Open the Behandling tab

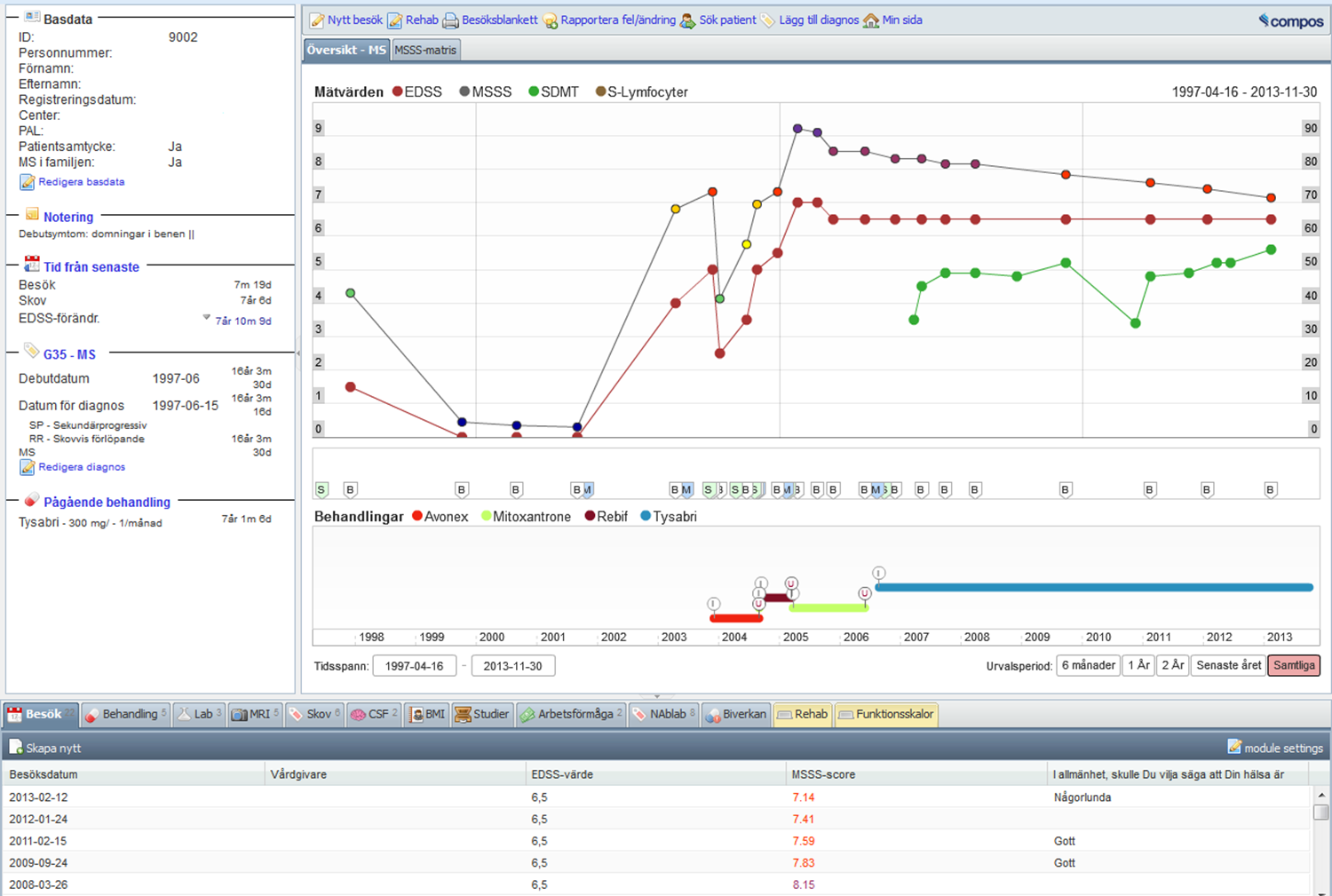point(125,714)
